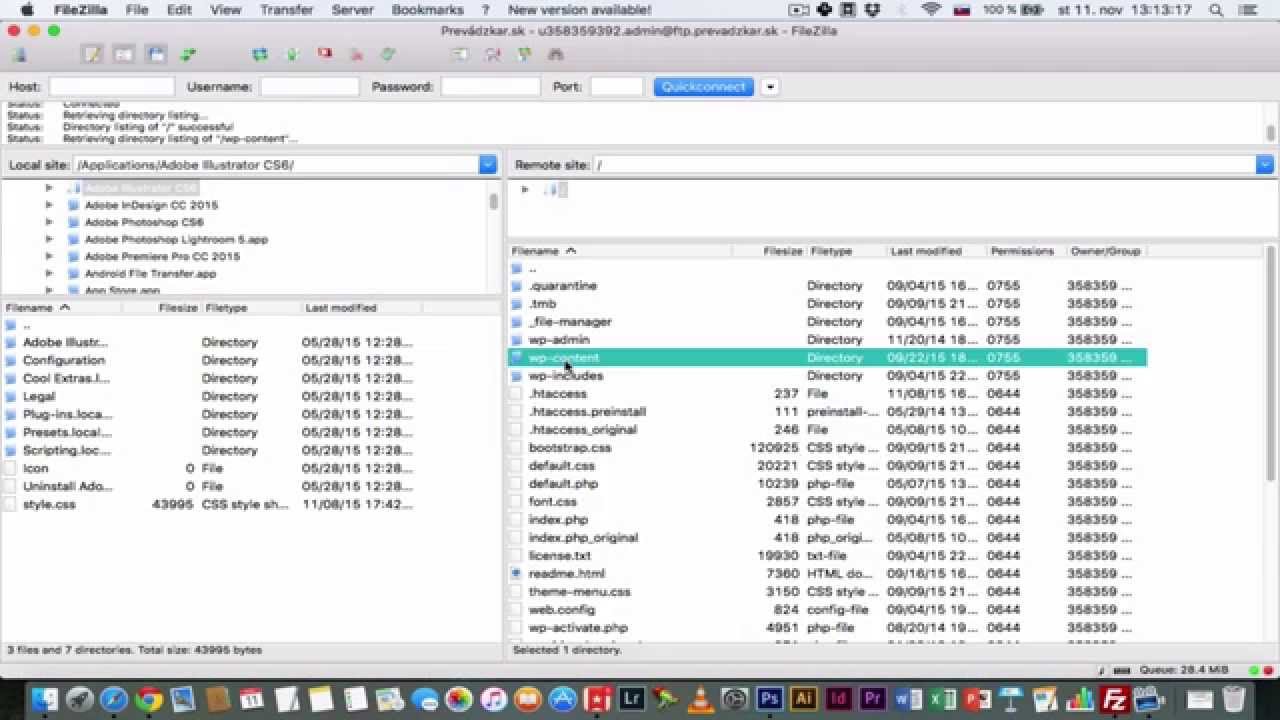Toggle the message log display
1280x720 pixels.
pos(92,55)
